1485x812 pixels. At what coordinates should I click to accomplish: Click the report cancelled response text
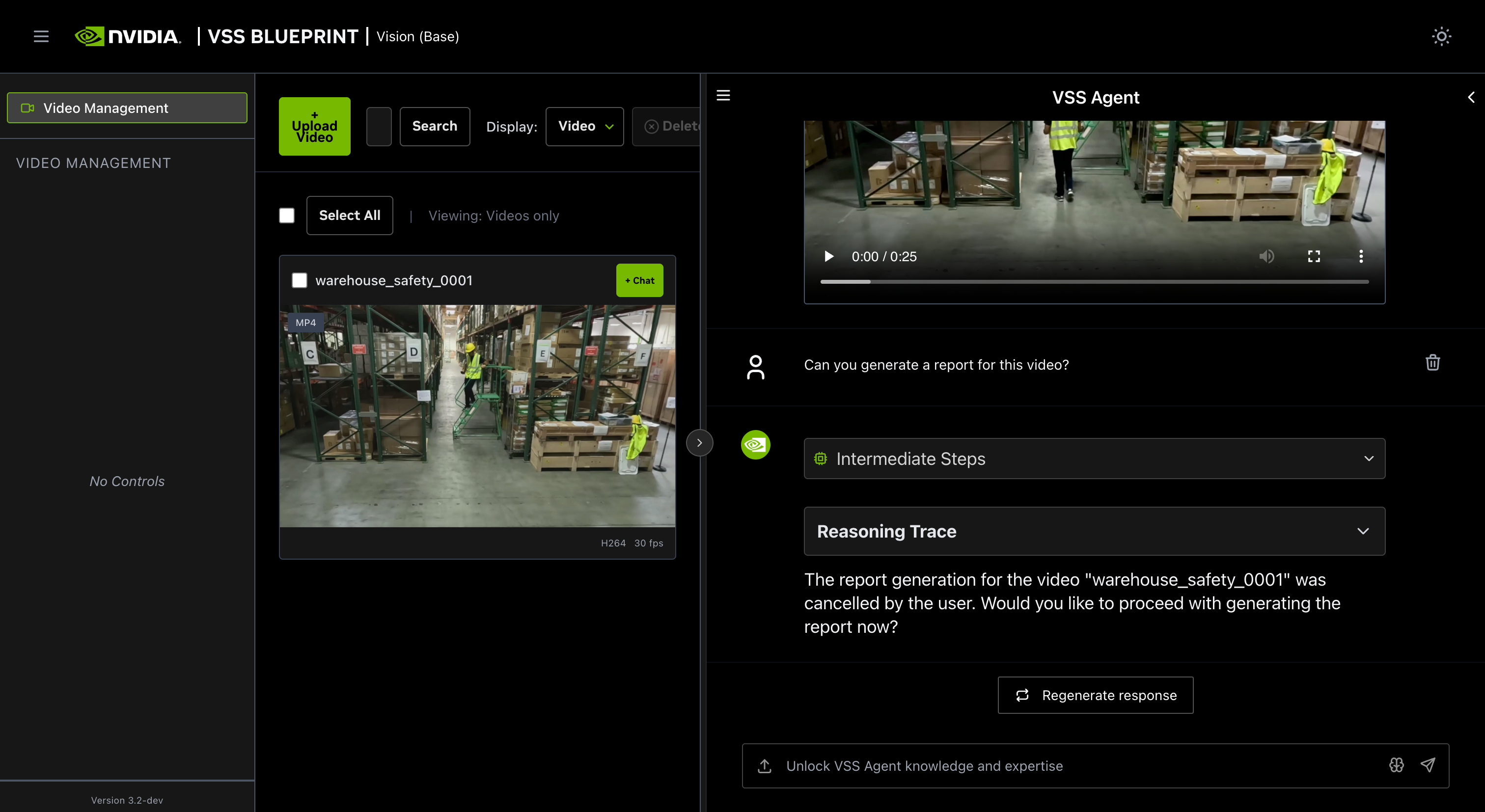(1072, 603)
